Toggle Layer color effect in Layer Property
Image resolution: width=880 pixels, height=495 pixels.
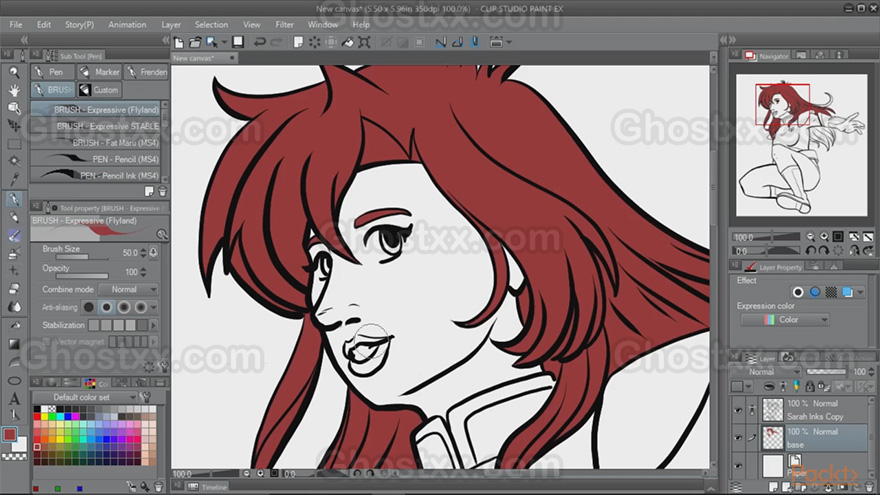pos(847,292)
